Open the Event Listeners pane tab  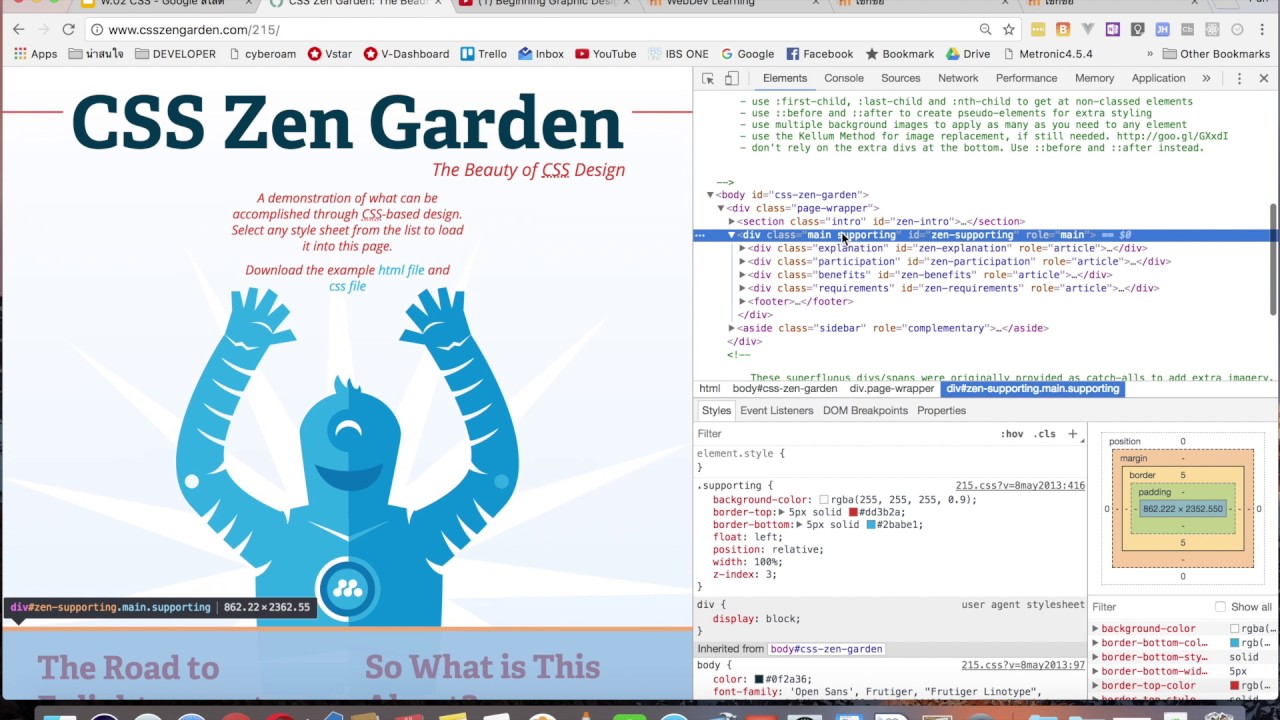[x=777, y=411]
